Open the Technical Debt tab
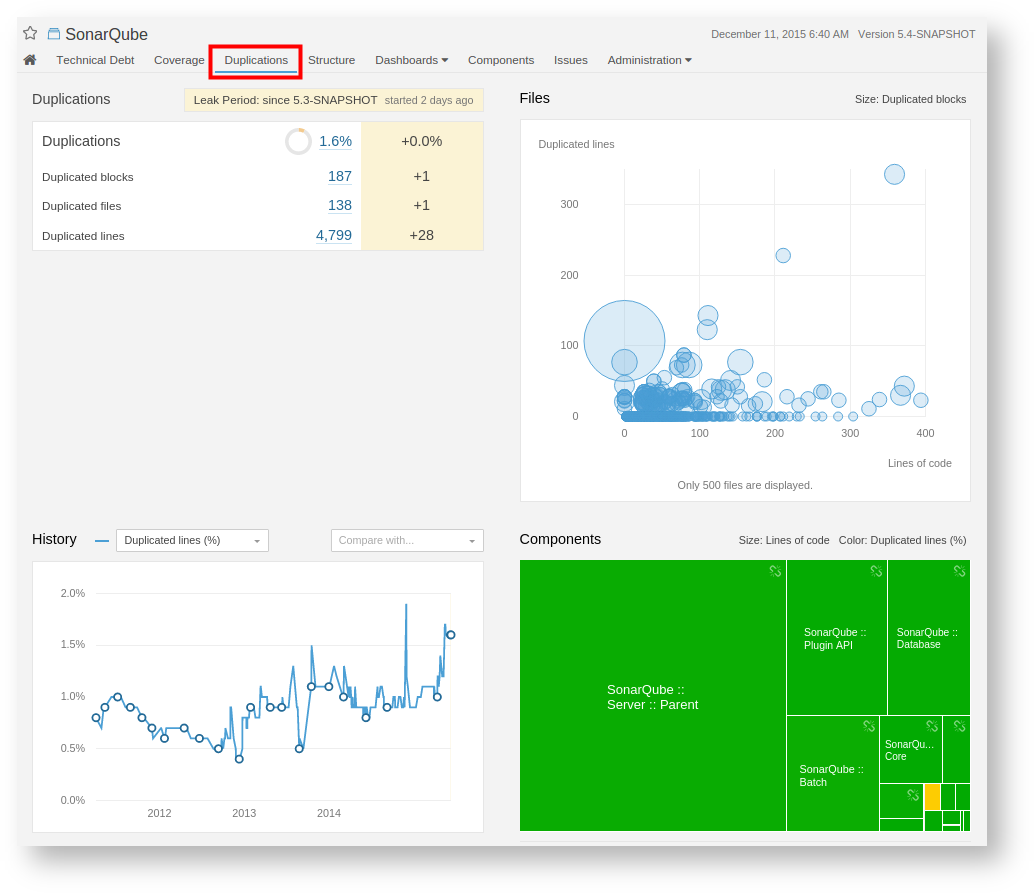This screenshot has height=894, width=1035. pos(95,60)
